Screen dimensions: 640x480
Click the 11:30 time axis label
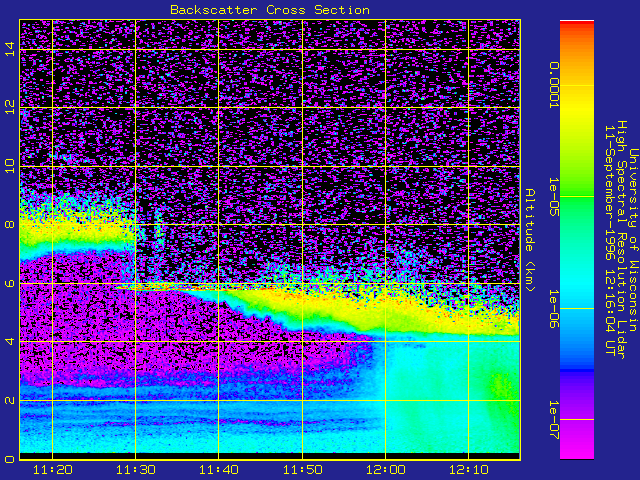coord(136,470)
